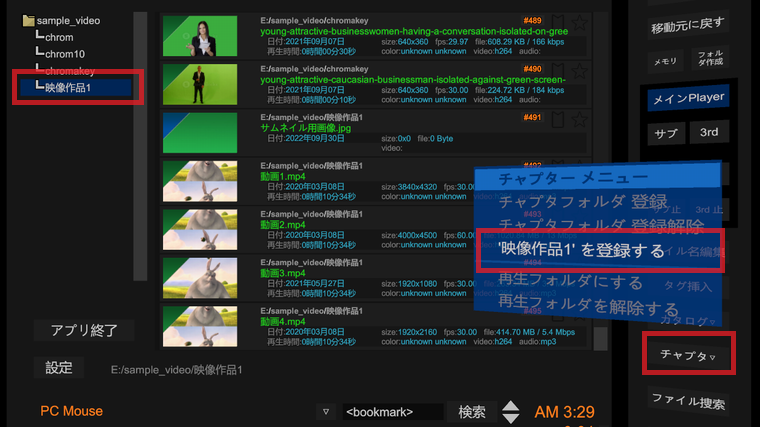Open the 動画4.mp4 thumbnail

click(x=200, y=327)
